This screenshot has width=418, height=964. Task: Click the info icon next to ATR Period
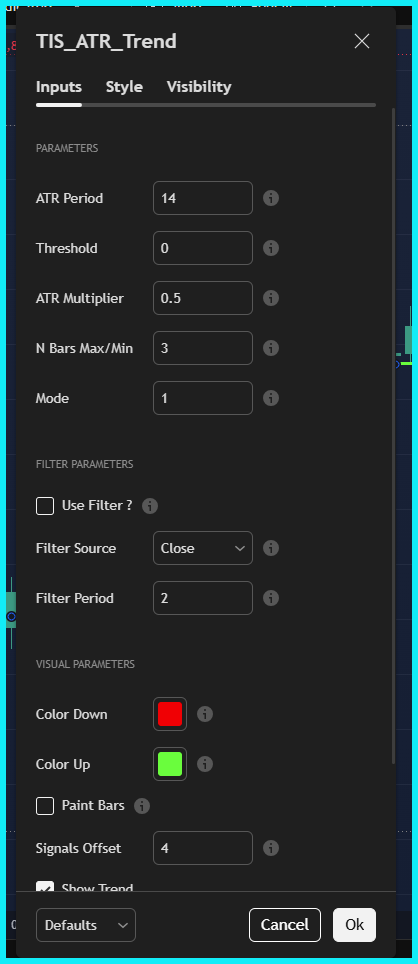271,198
